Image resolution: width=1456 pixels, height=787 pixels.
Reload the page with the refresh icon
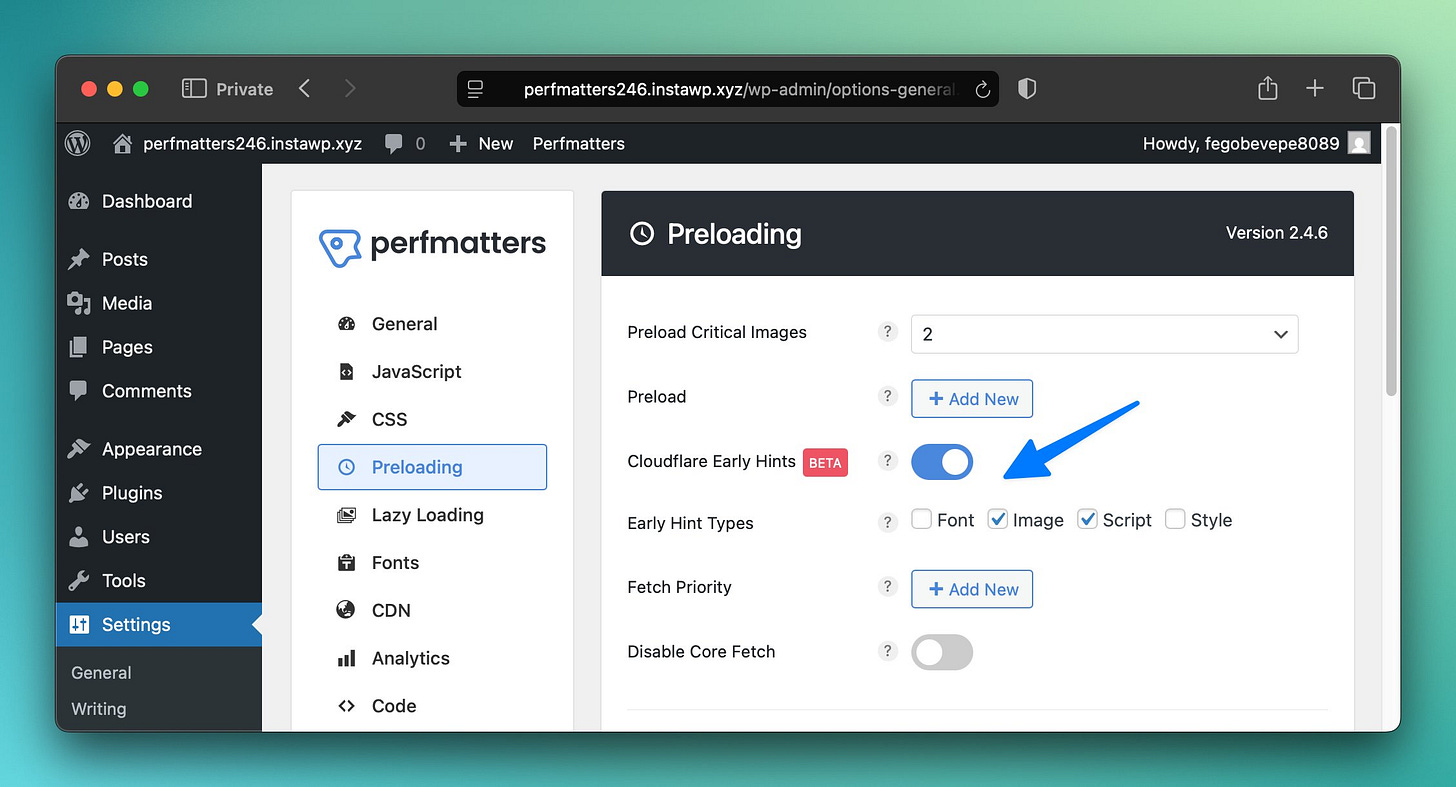[982, 90]
